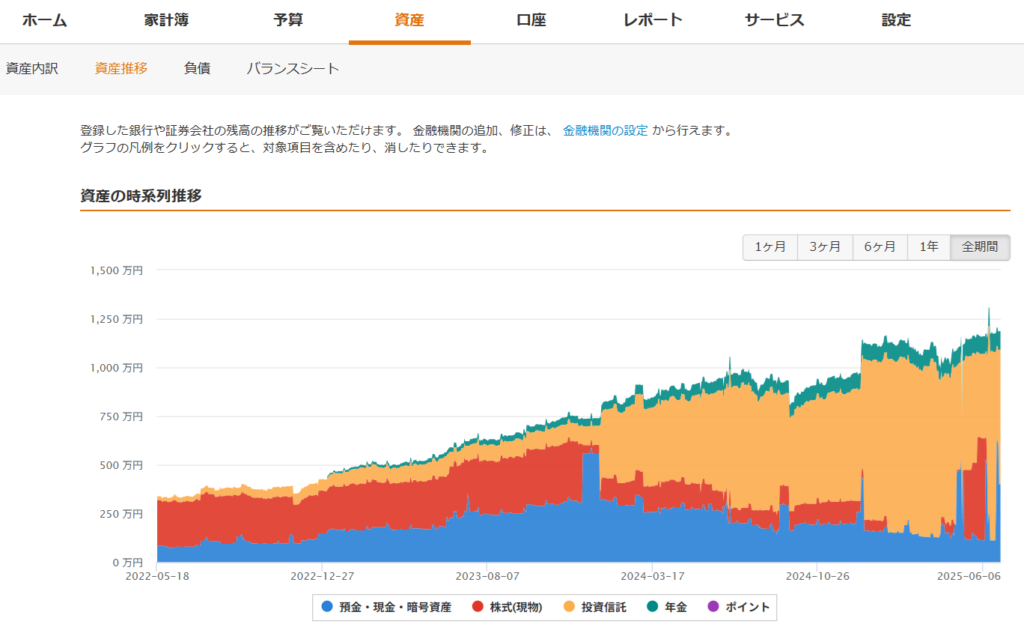Click the 資産の時系列推移 heading
This screenshot has height=624, width=1024.
tap(140, 196)
